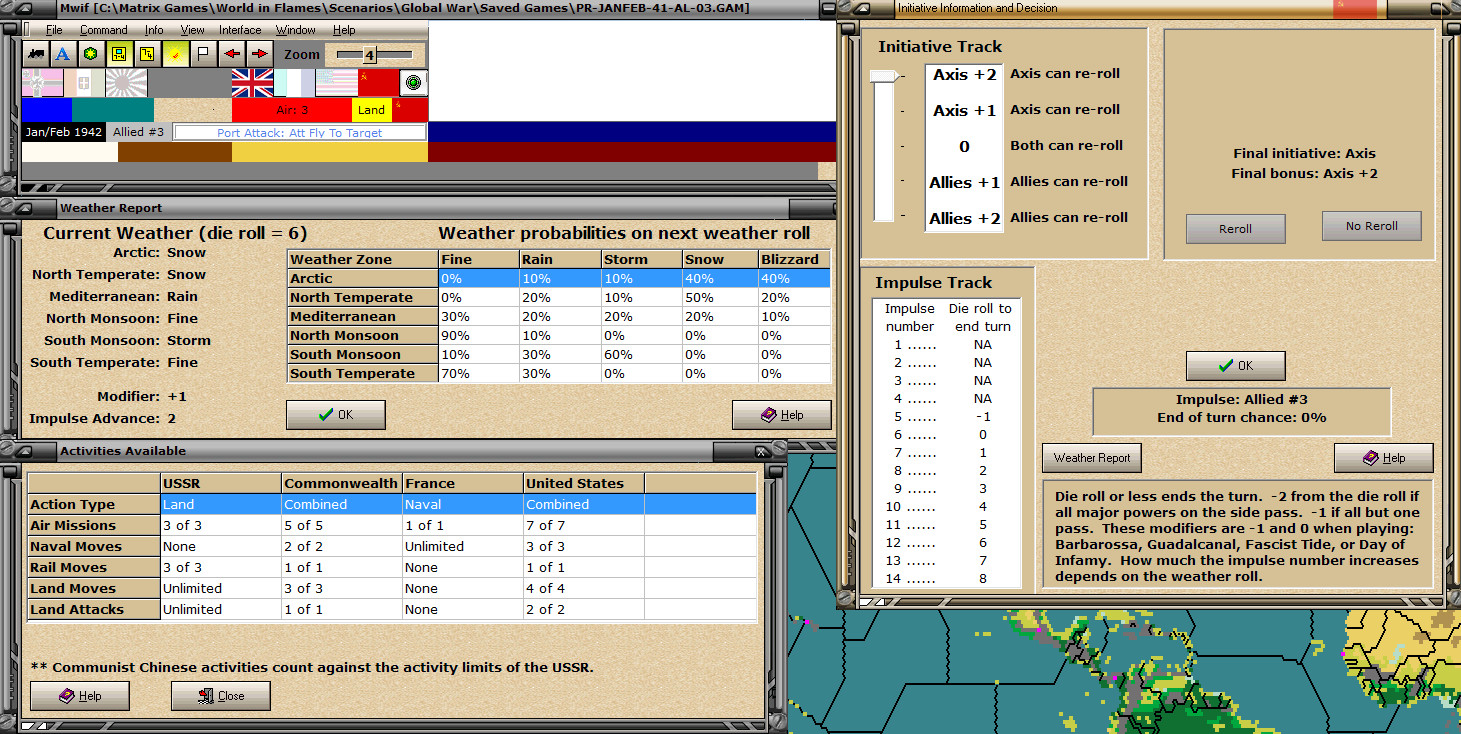Select the Japanese rising sun flag
The height and width of the screenshot is (734, 1461).
tap(126, 83)
